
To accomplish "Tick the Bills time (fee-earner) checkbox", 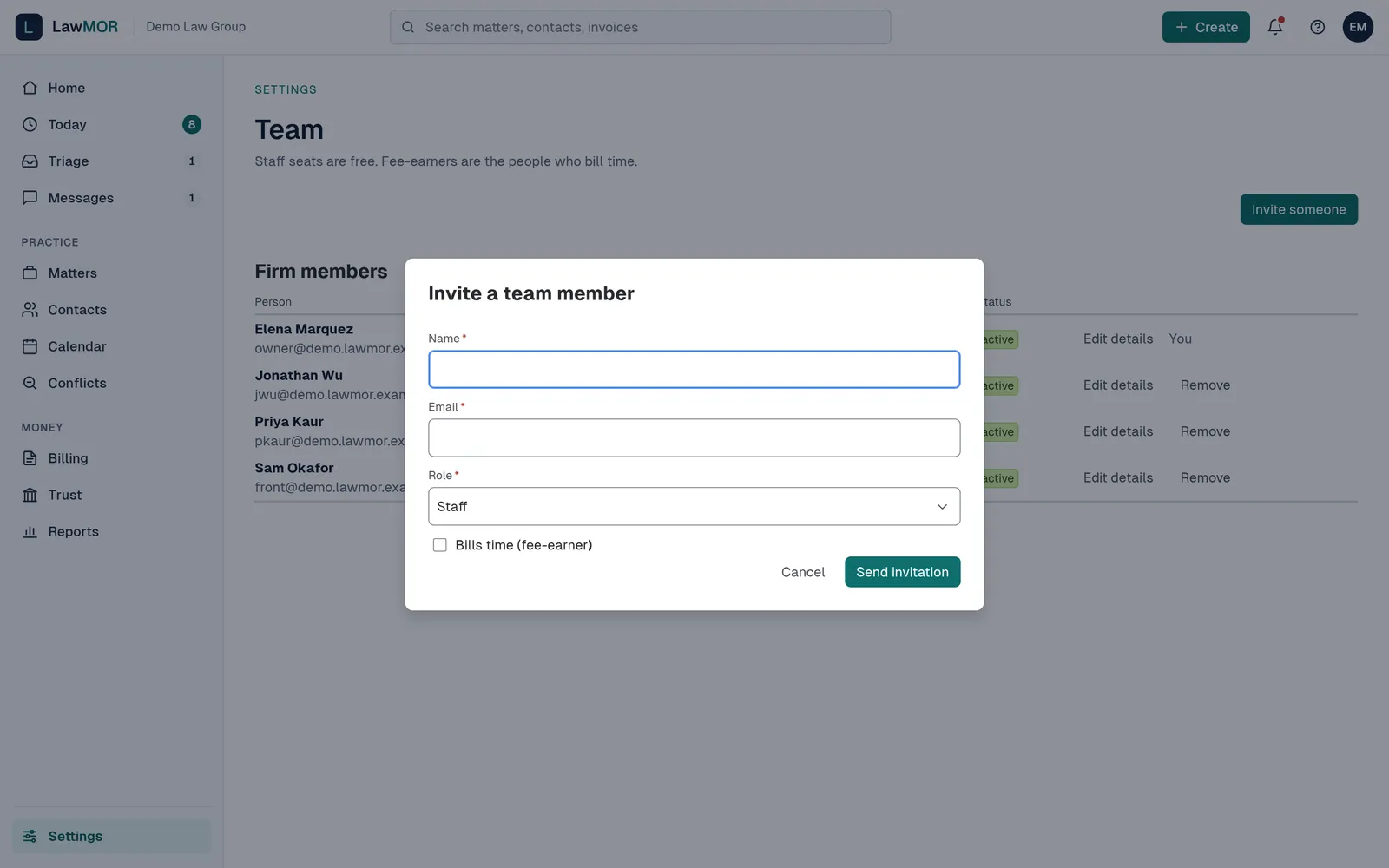I will [x=440, y=545].
